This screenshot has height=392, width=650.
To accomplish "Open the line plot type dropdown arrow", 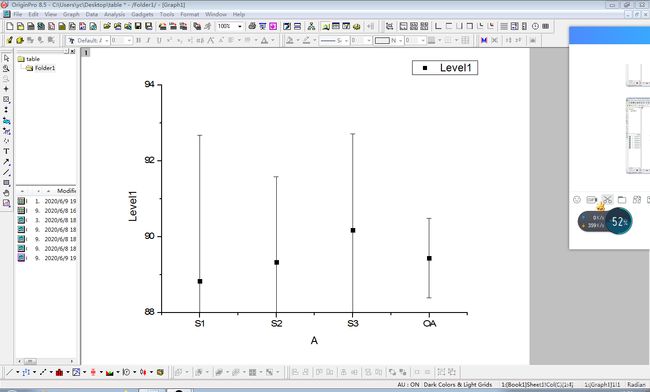I will coord(17,372).
